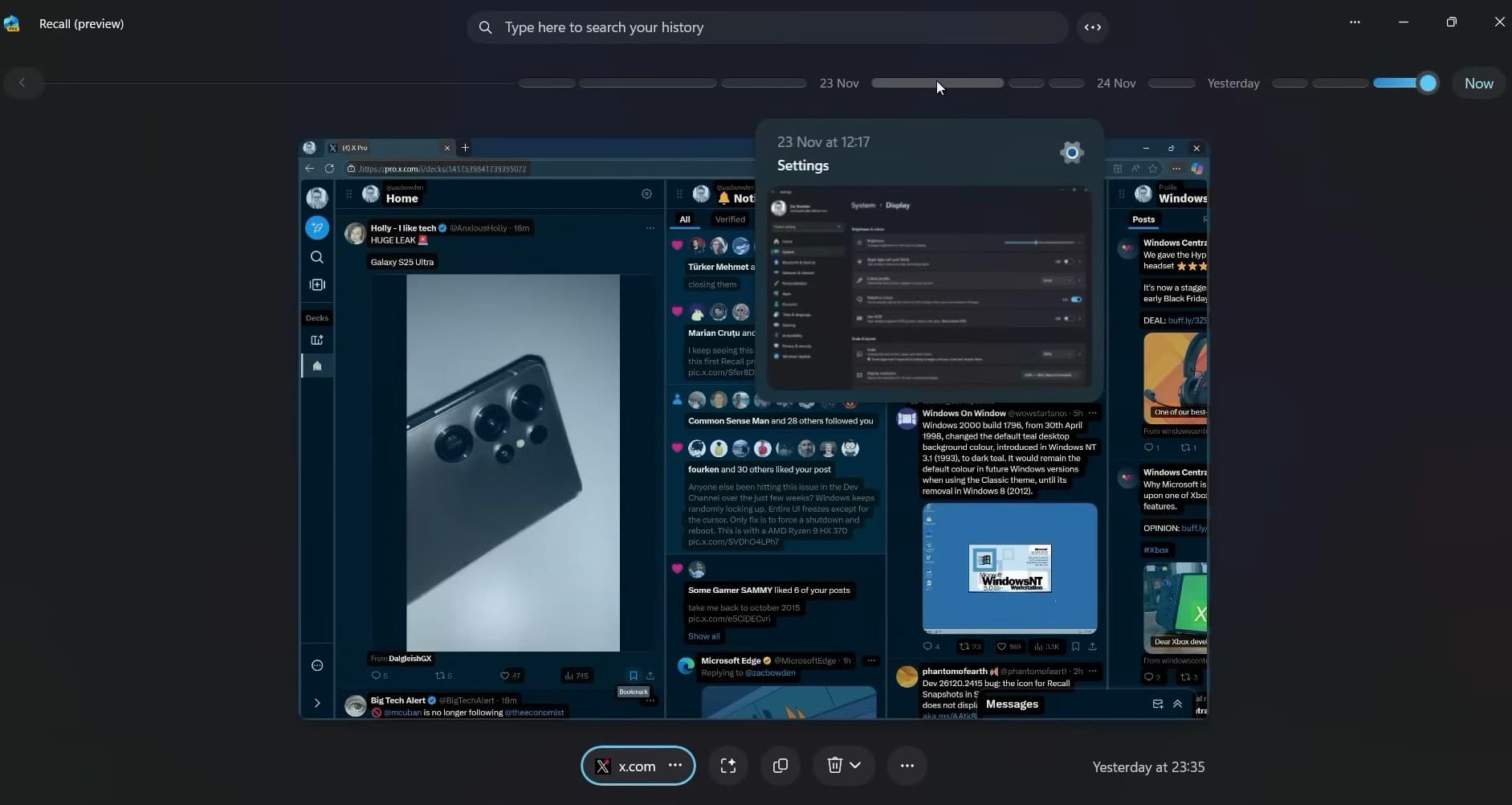This screenshot has width=1512, height=805.
Task: Open the x.com button's three-dot options
Action: [675, 766]
